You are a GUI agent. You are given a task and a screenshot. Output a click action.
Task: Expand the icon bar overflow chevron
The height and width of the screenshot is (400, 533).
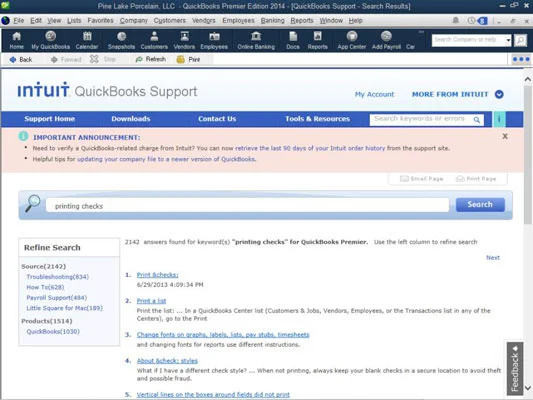click(422, 32)
